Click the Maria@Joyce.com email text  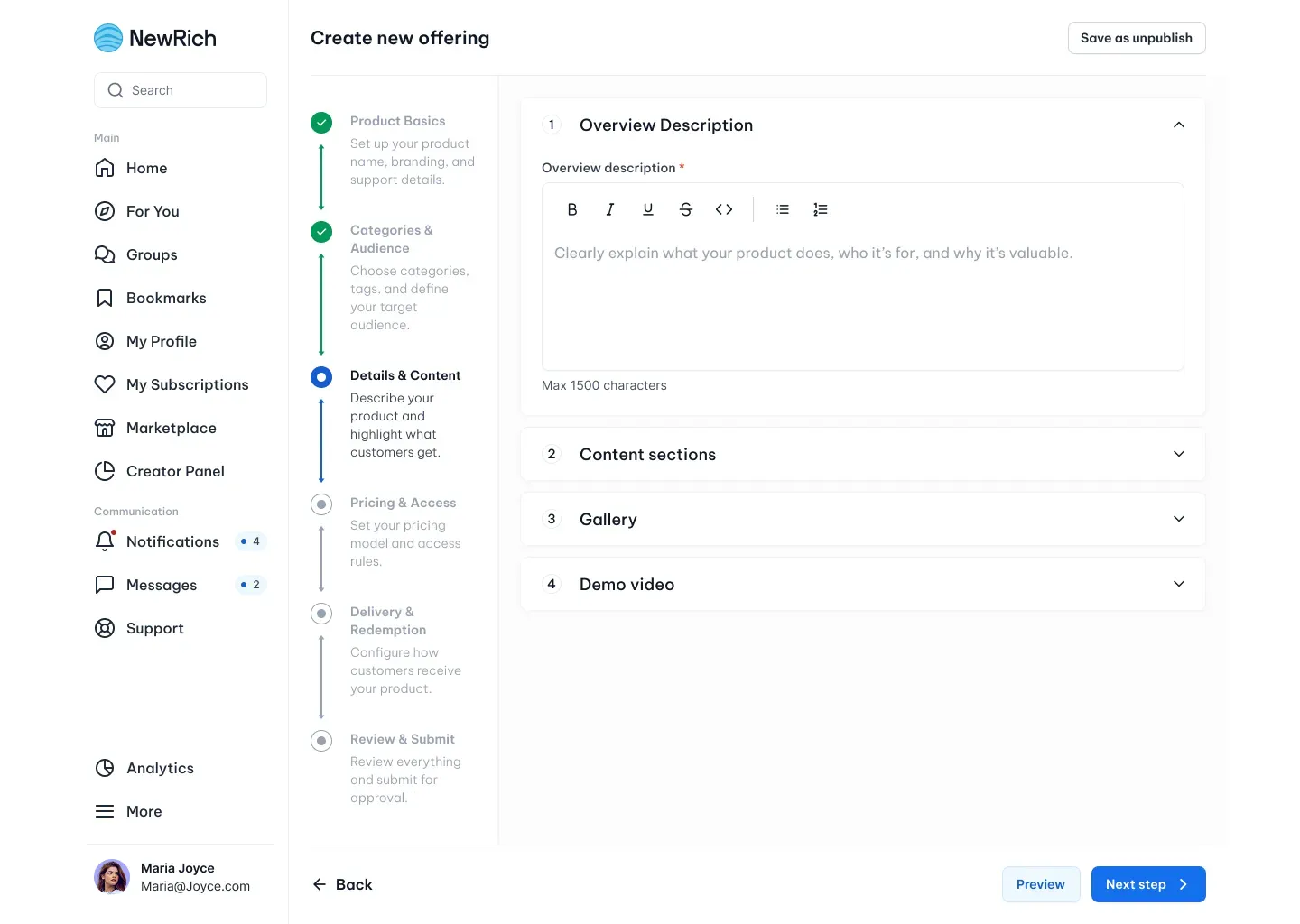coord(195,886)
